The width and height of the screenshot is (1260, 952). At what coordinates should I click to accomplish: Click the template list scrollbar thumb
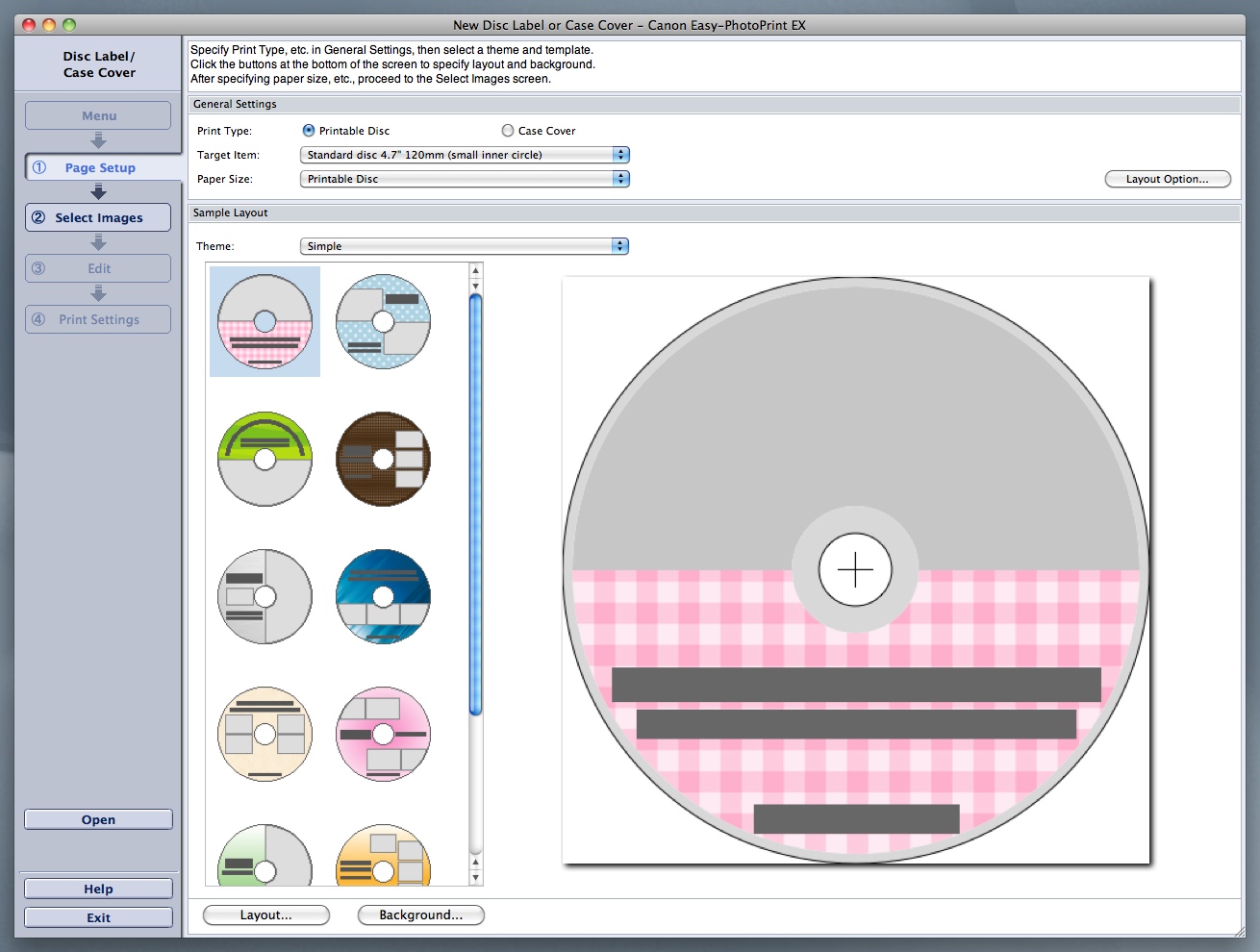coord(475,505)
